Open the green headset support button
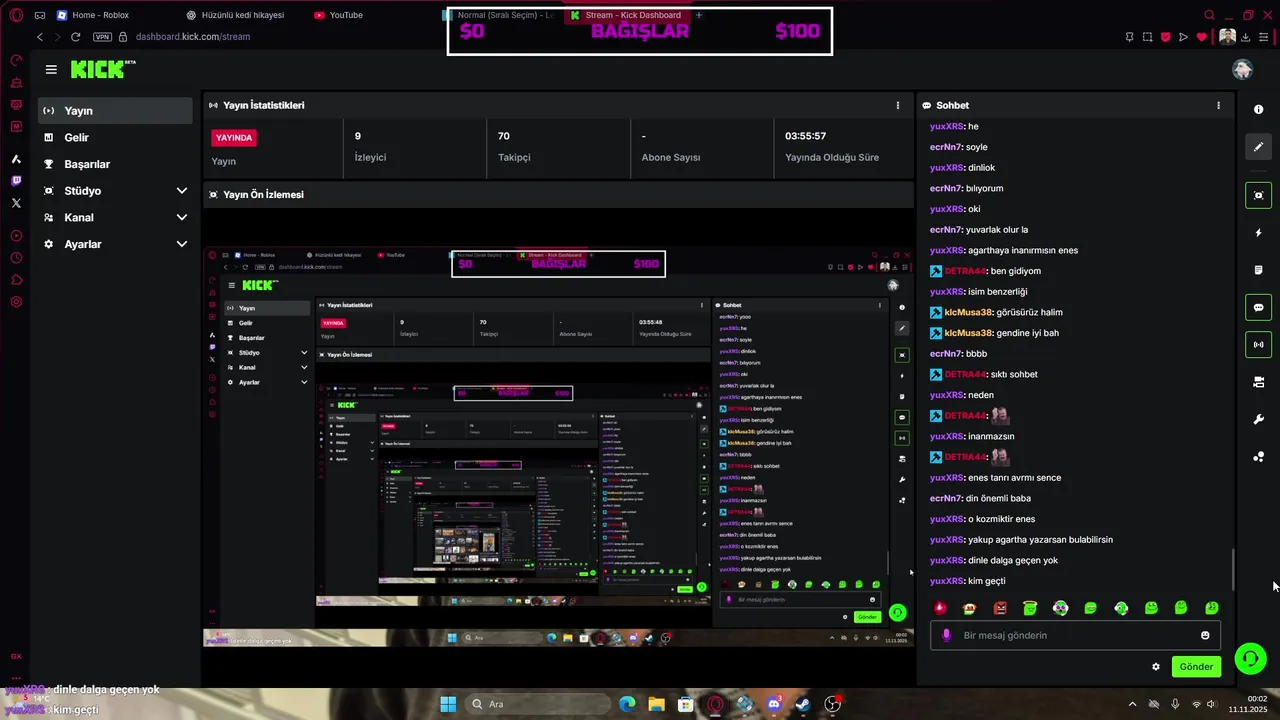 point(1250,657)
